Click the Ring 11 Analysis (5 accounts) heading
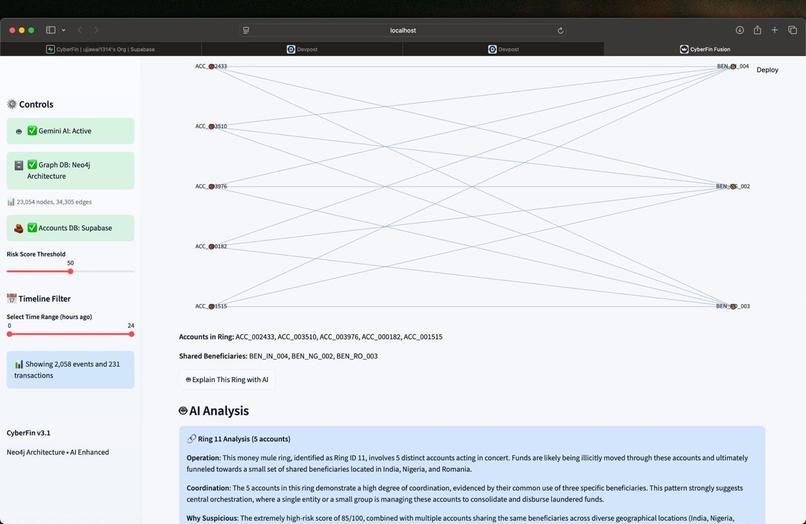This screenshot has height=524, width=806. point(244,439)
